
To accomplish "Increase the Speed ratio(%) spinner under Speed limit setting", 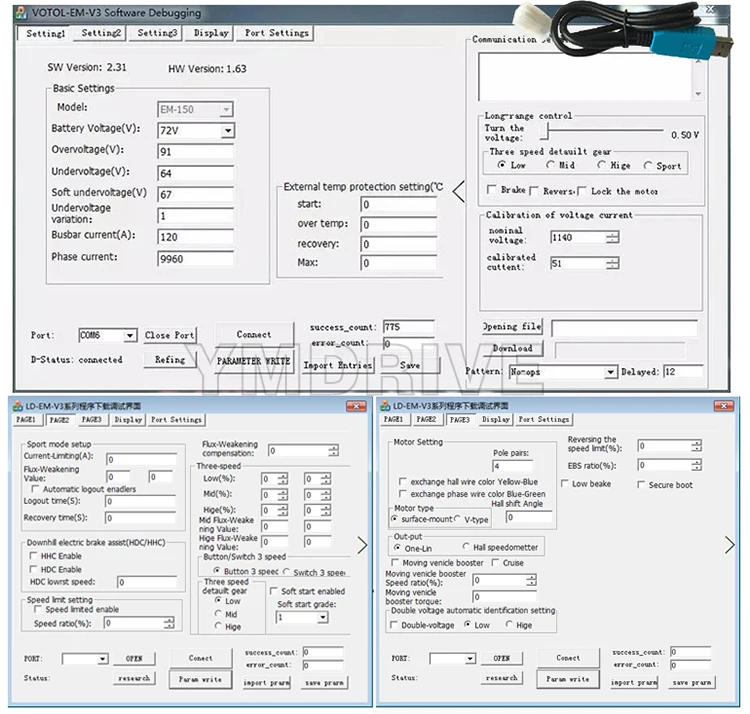I will [x=169, y=619].
